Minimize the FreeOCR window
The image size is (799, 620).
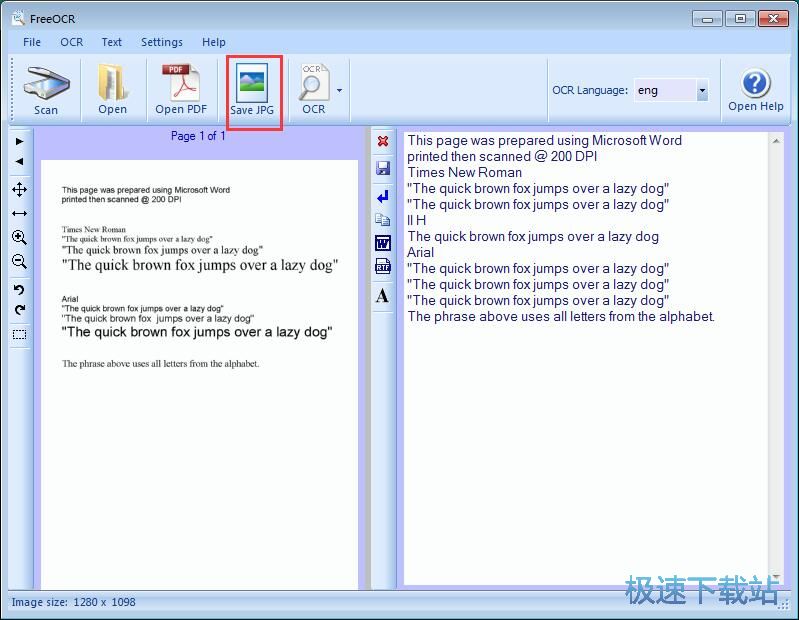click(707, 19)
